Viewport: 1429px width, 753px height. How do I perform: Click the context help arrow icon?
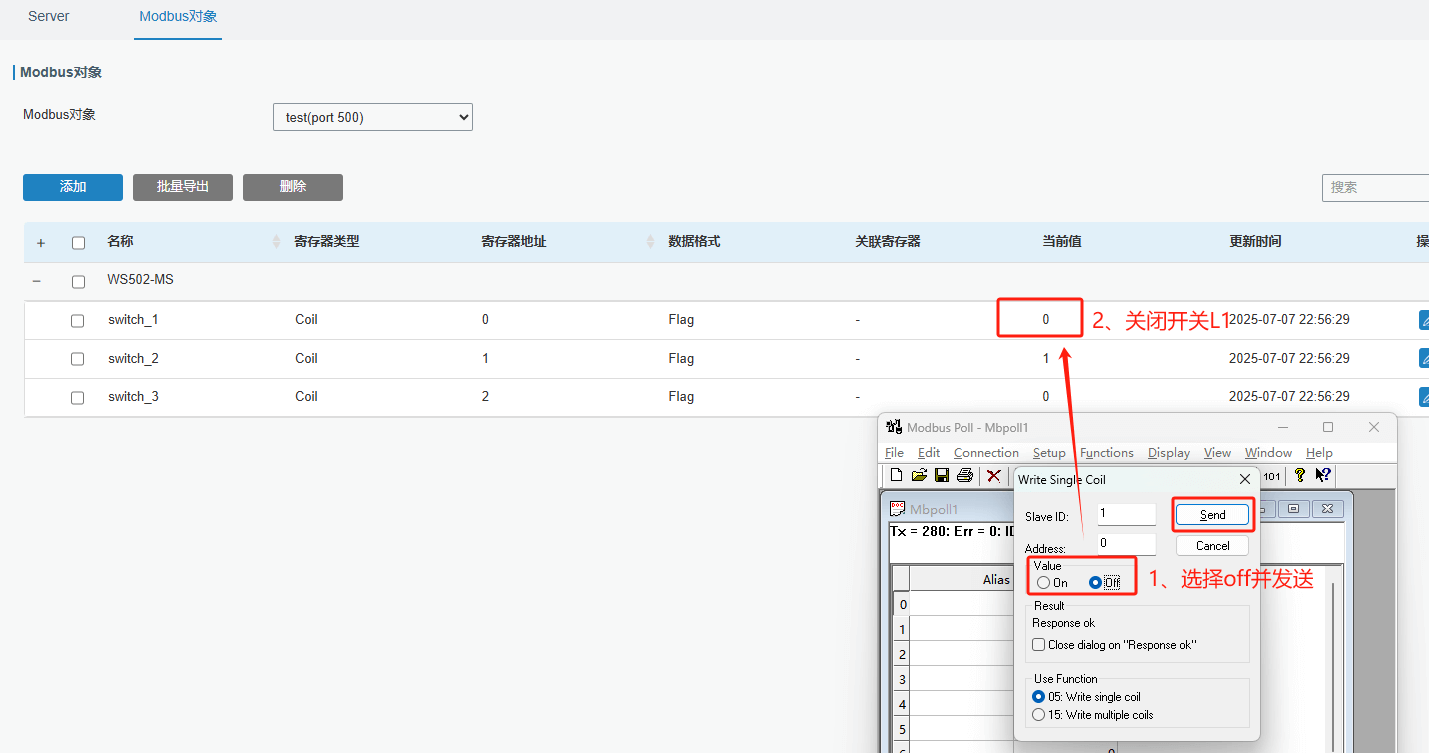click(1323, 476)
